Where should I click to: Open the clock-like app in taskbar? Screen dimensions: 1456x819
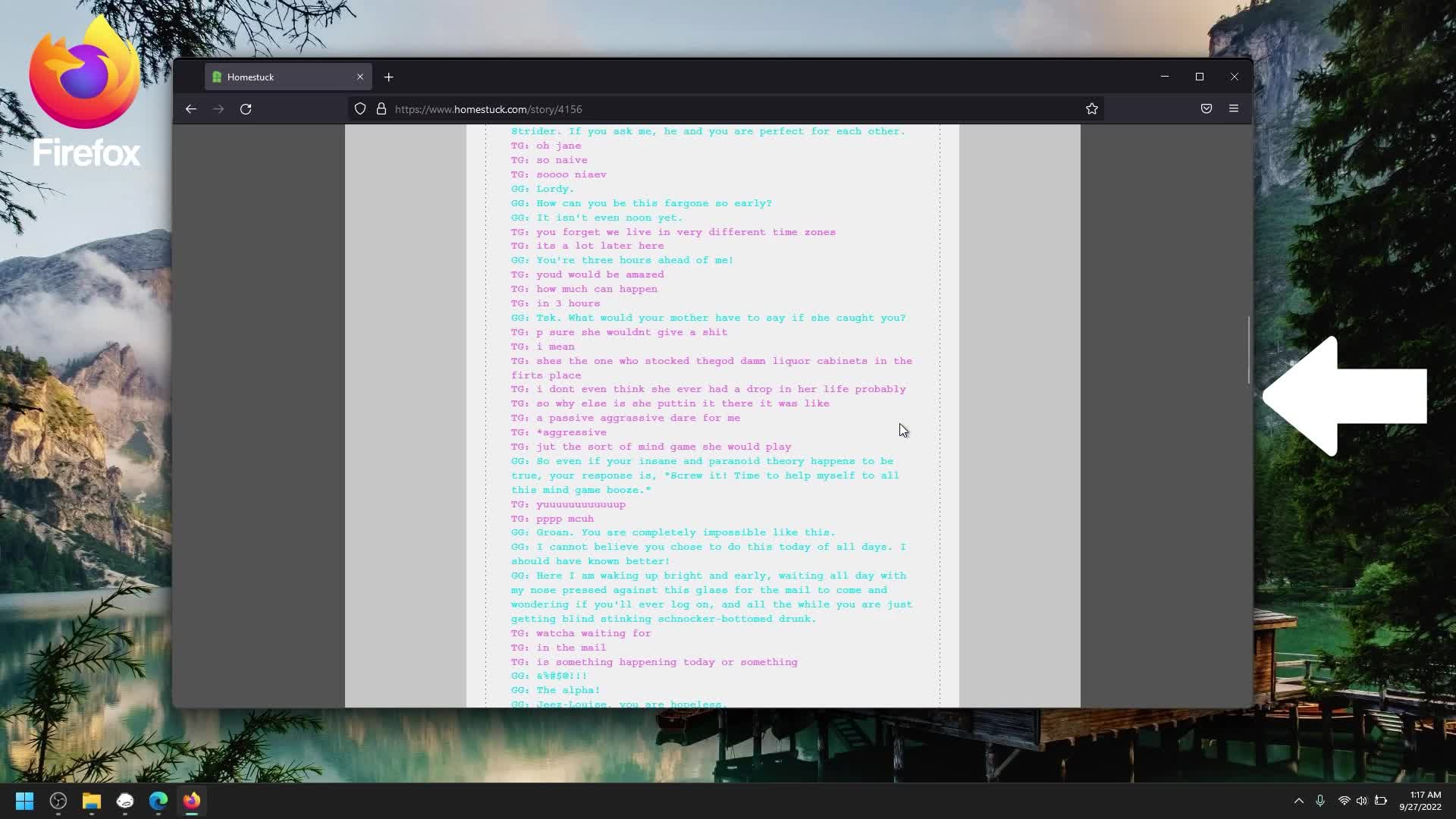point(58,801)
